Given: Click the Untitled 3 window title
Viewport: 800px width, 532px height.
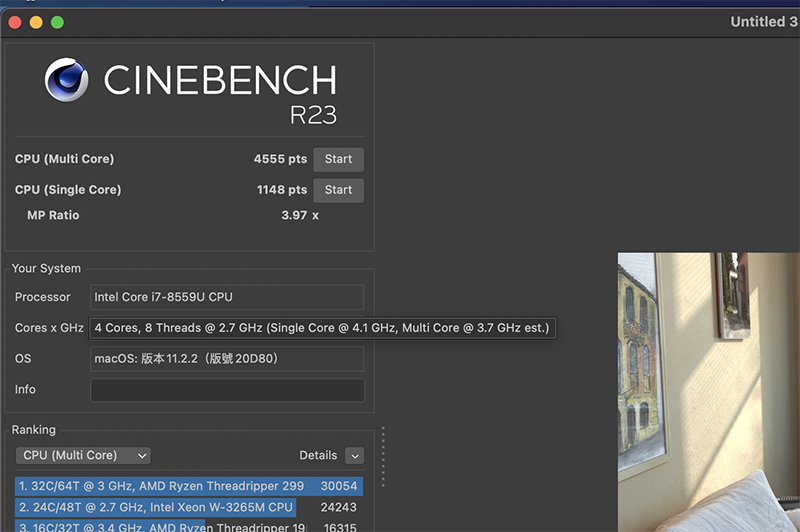Looking at the screenshot, I should [x=764, y=22].
